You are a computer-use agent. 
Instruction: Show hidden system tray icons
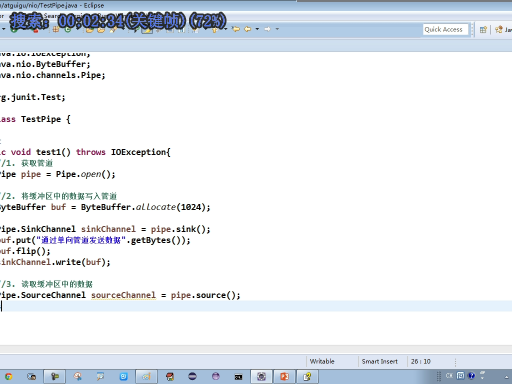(x=506, y=377)
